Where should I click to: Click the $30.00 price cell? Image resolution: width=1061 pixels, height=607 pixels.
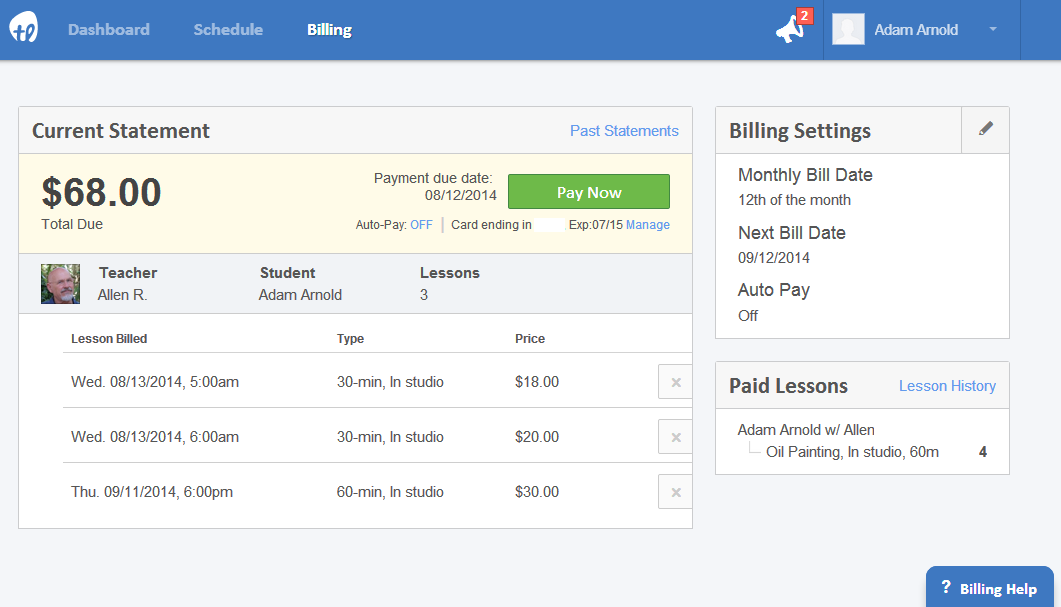click(537, 492)
